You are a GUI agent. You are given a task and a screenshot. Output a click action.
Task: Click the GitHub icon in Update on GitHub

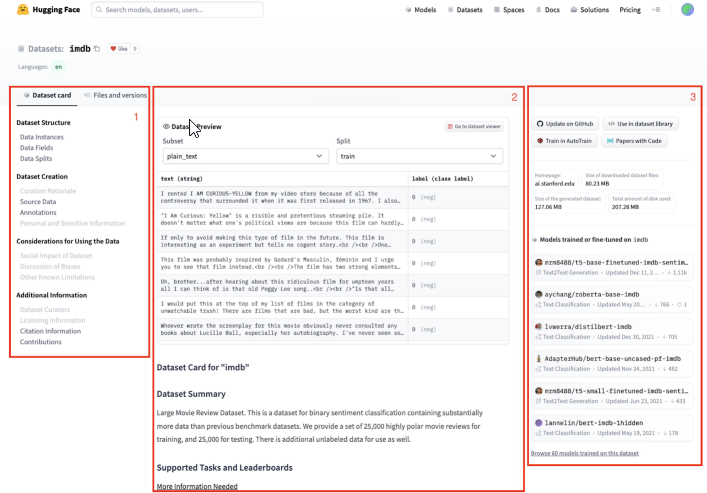tap(540, 124)
